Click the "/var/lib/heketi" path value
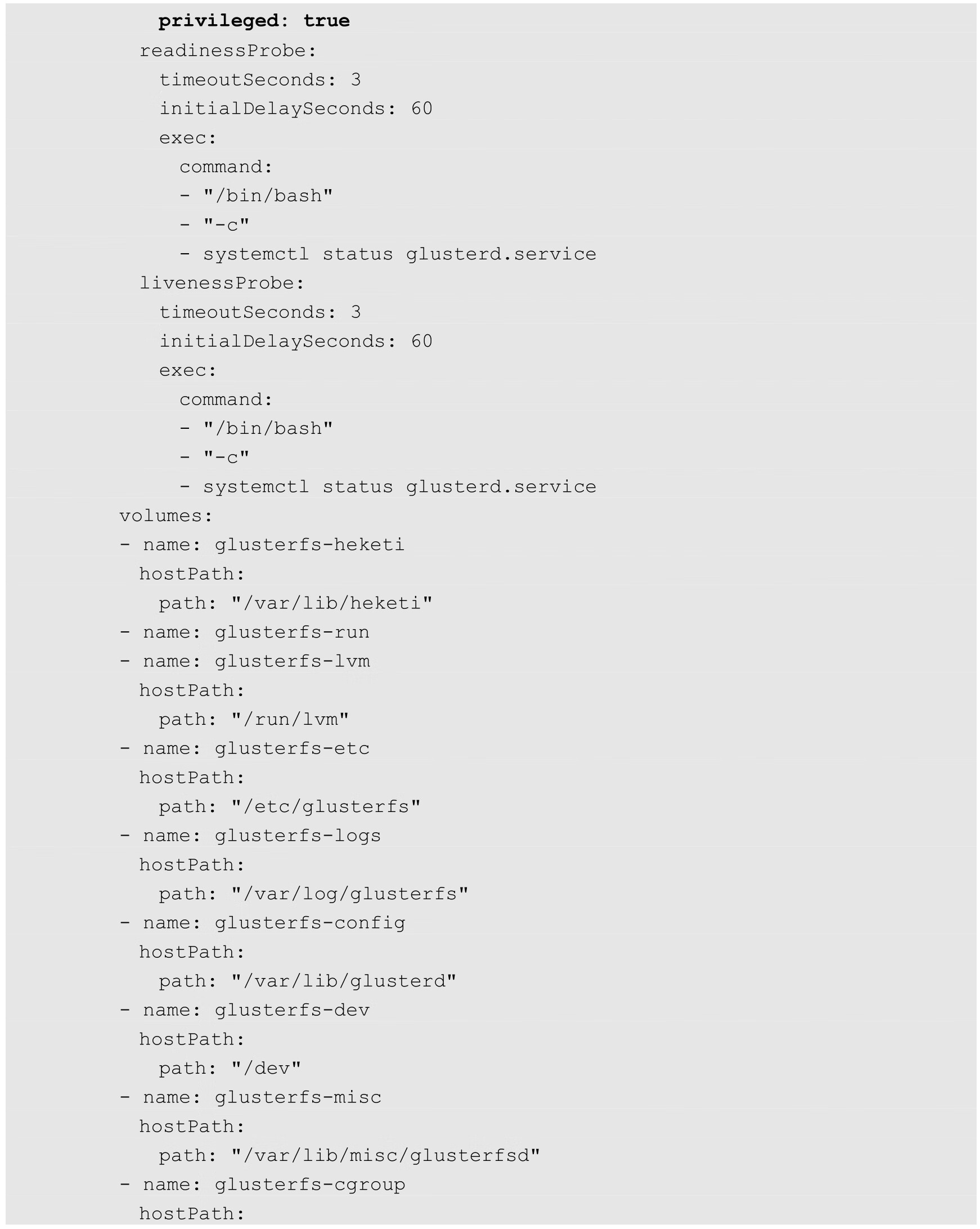This screenshot has height=1229, width=980. pos(331,603)
